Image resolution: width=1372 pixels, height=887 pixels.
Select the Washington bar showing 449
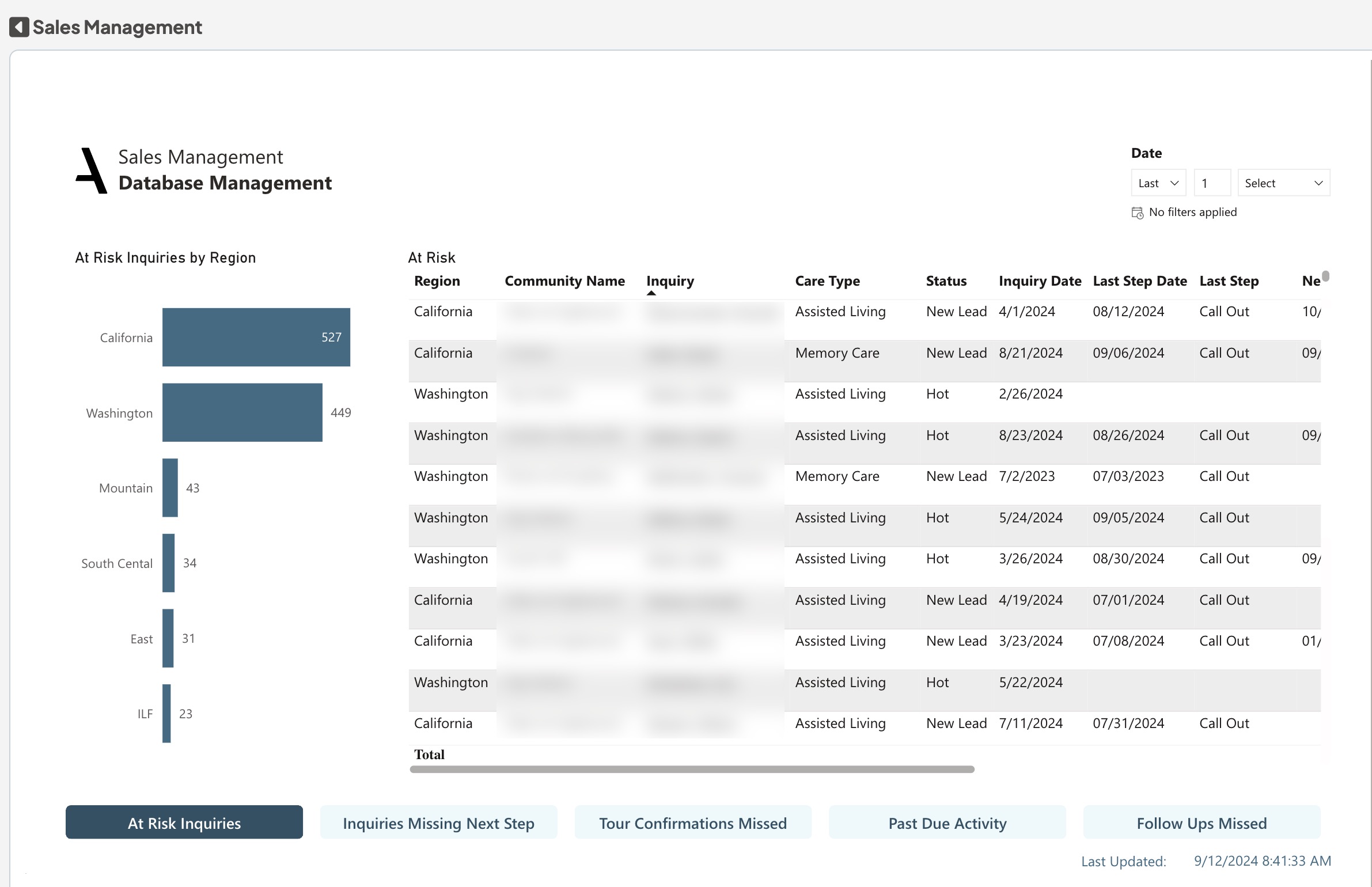click(x=242, y=412)
